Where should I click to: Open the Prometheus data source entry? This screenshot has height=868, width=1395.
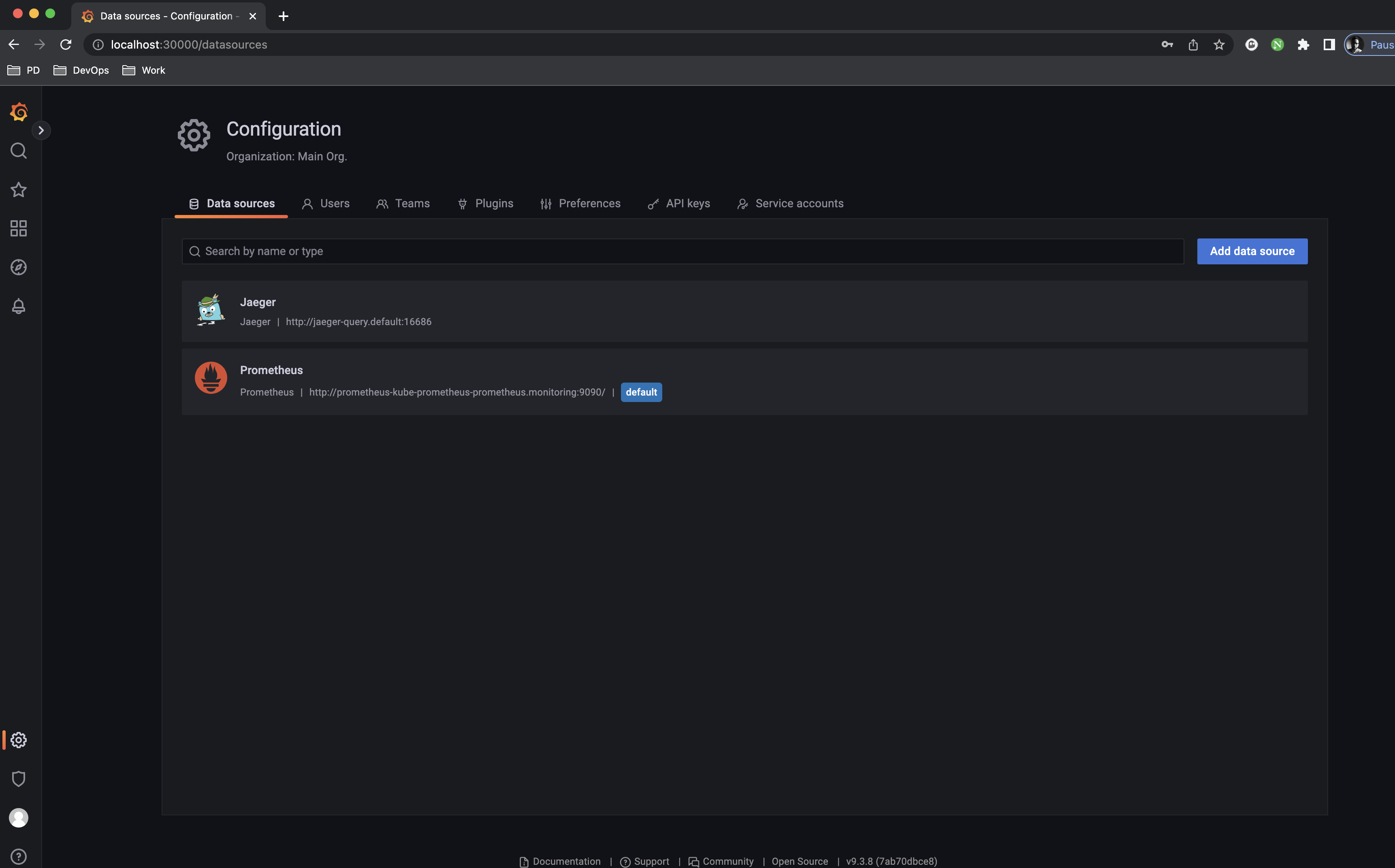pos(271,370)
